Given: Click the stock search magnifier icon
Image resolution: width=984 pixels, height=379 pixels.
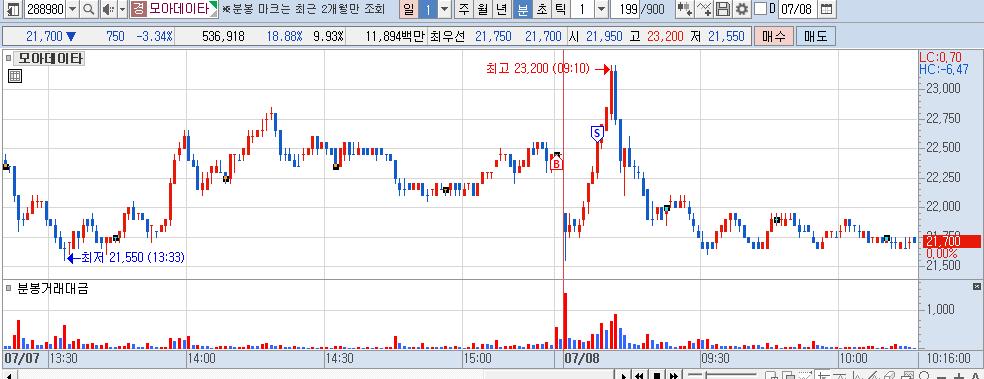Looking at the screenshot, I should [88, 9].
